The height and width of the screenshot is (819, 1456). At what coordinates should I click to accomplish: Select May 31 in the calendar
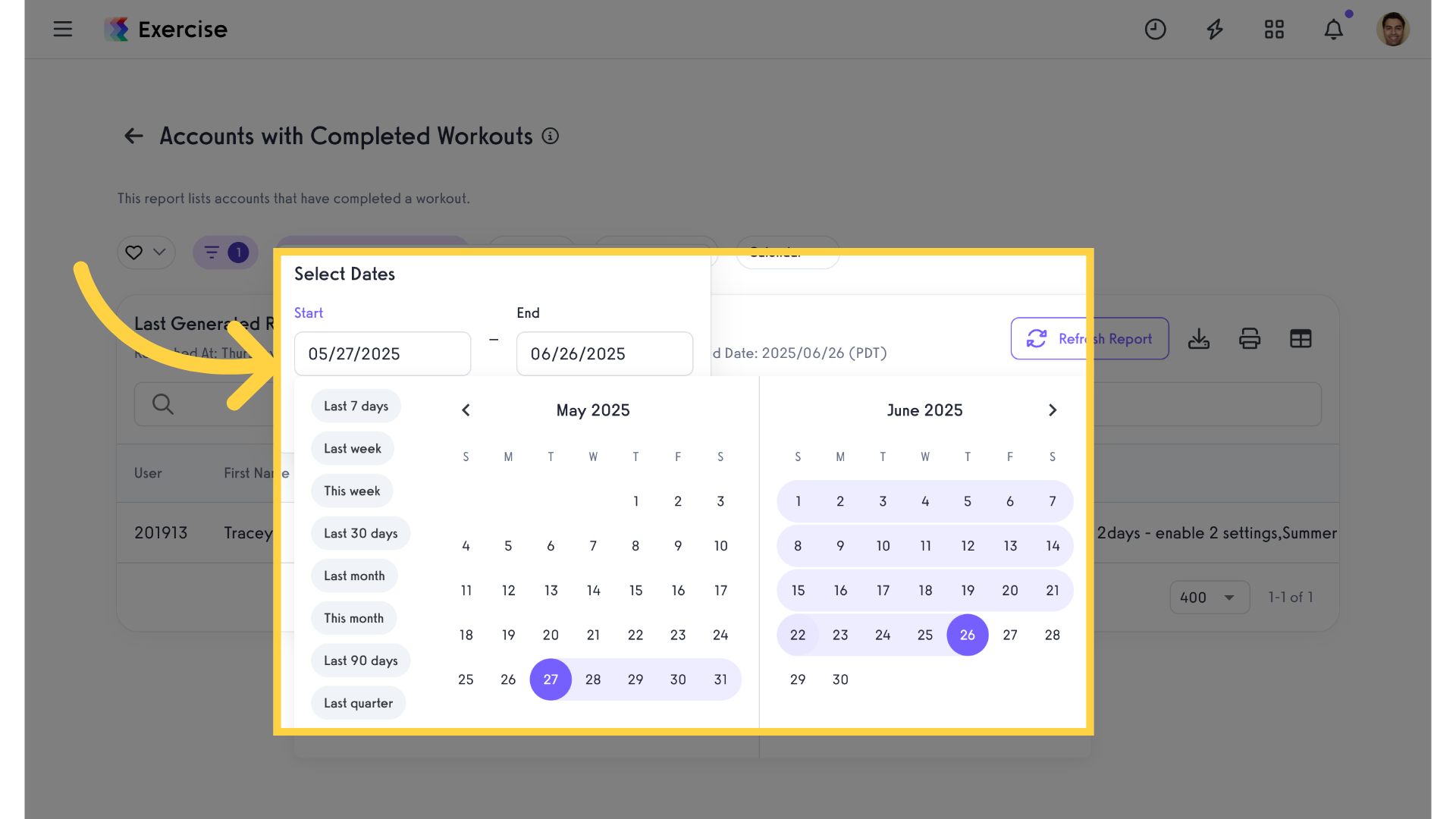tap(720, 679)
